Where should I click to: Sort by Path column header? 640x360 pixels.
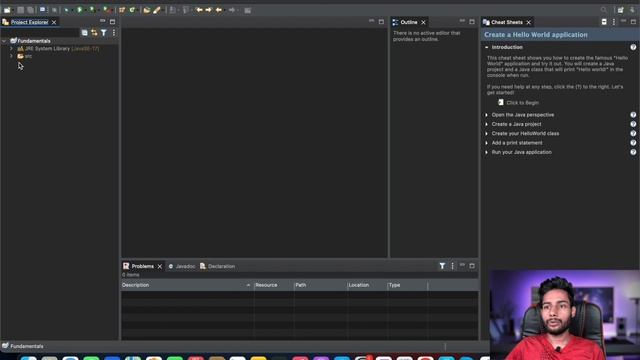click(320, 285)
